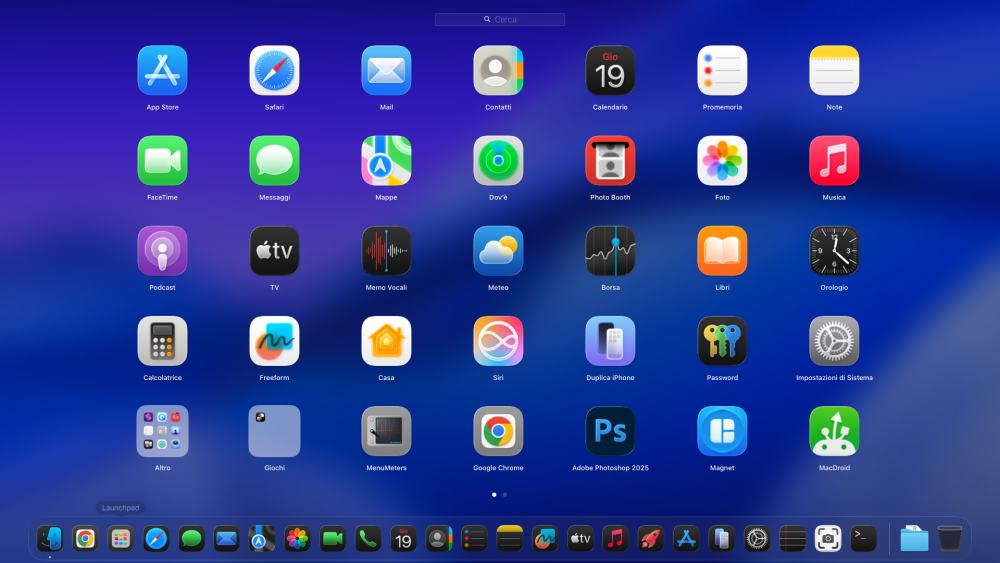Click the Cerca search field
This screenshot has width=1000, height=563.
click(x=500, y=20)
